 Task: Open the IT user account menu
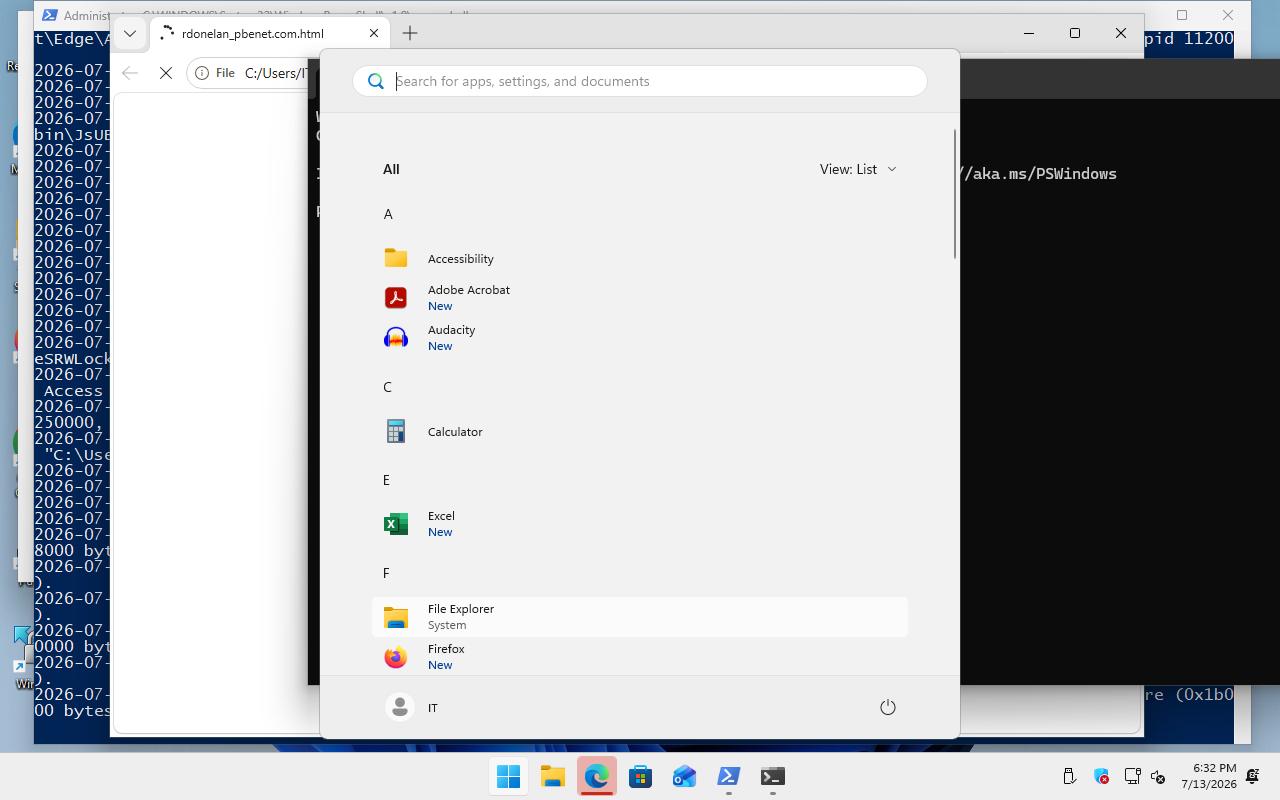pos(412,707)
